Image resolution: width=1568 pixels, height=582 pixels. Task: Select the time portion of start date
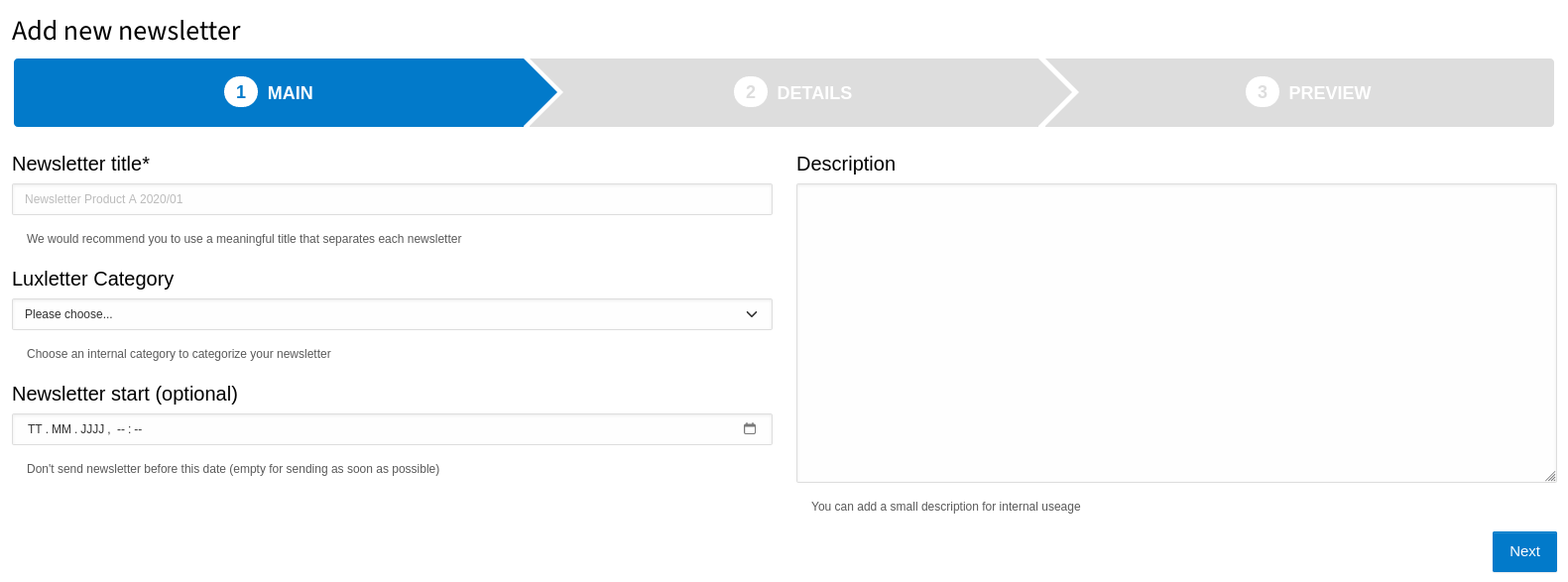coord(129,429)
